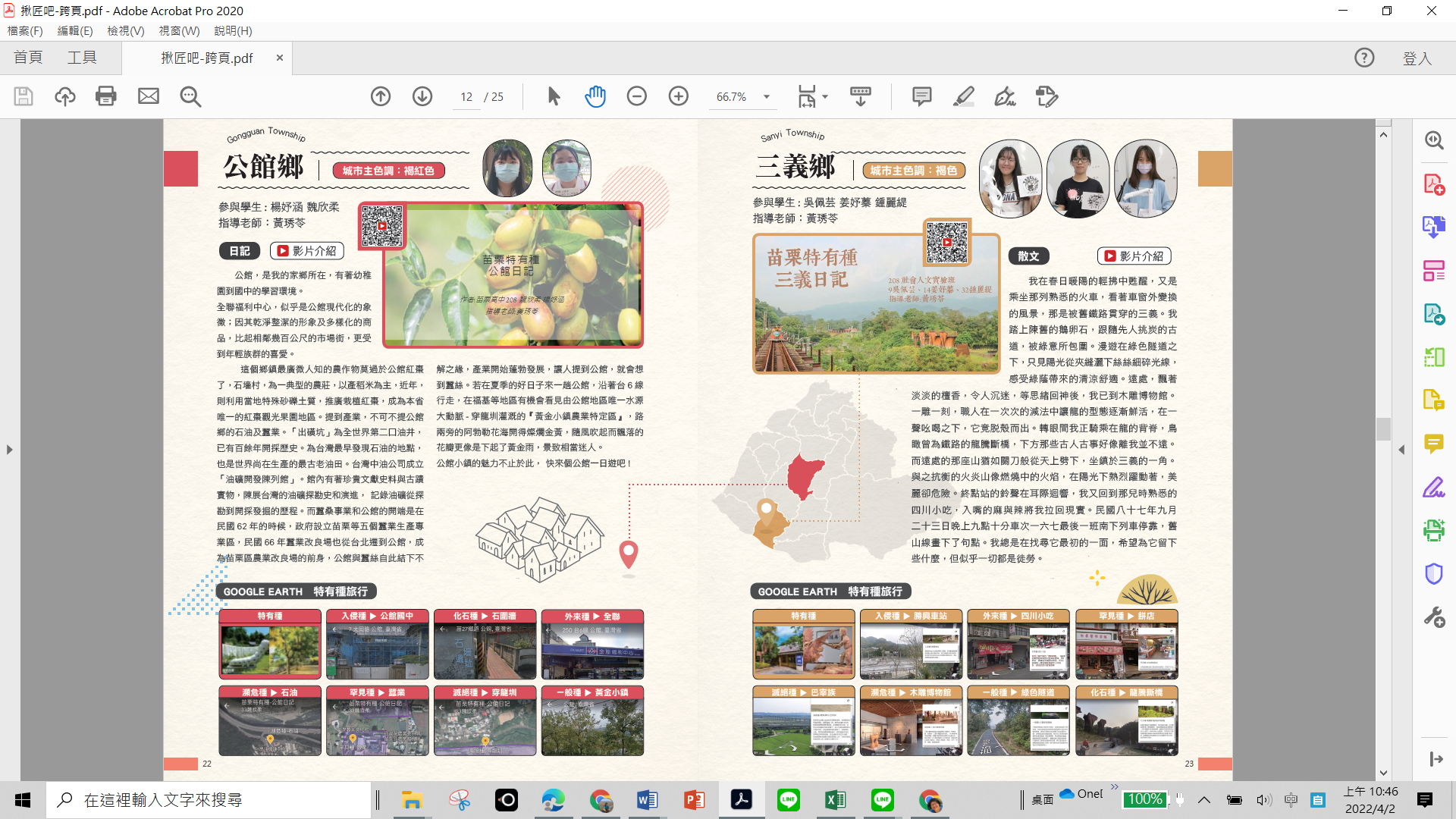The height and width of the screenshot is (819, 1456).
Task: Close the 揪匠吧-跨頁.pdf tab
Action: coord(279,58)
